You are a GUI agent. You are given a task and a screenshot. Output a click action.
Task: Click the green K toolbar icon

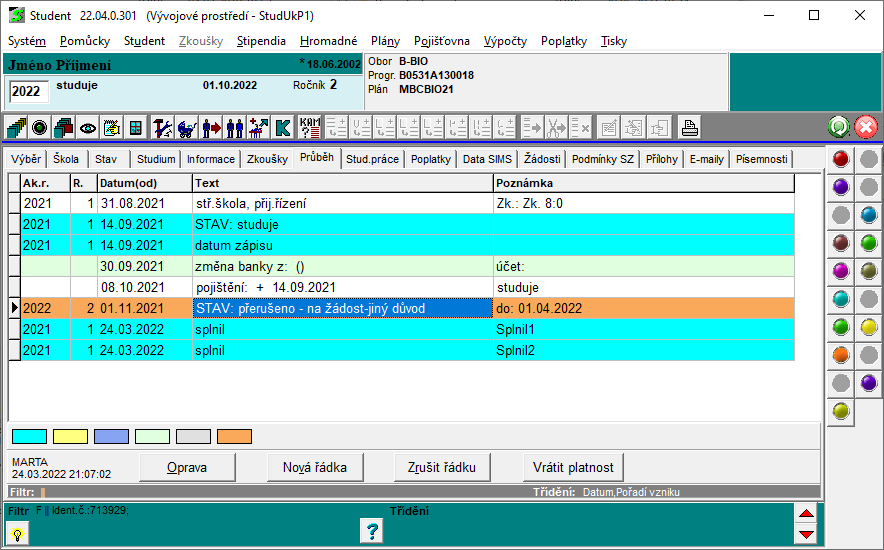[283, 128]
